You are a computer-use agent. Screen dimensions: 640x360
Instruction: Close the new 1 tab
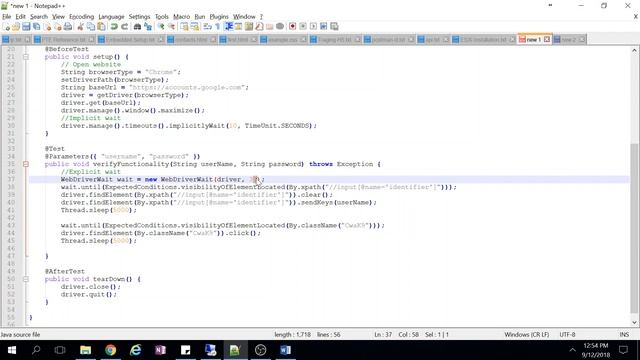[547, 40]
